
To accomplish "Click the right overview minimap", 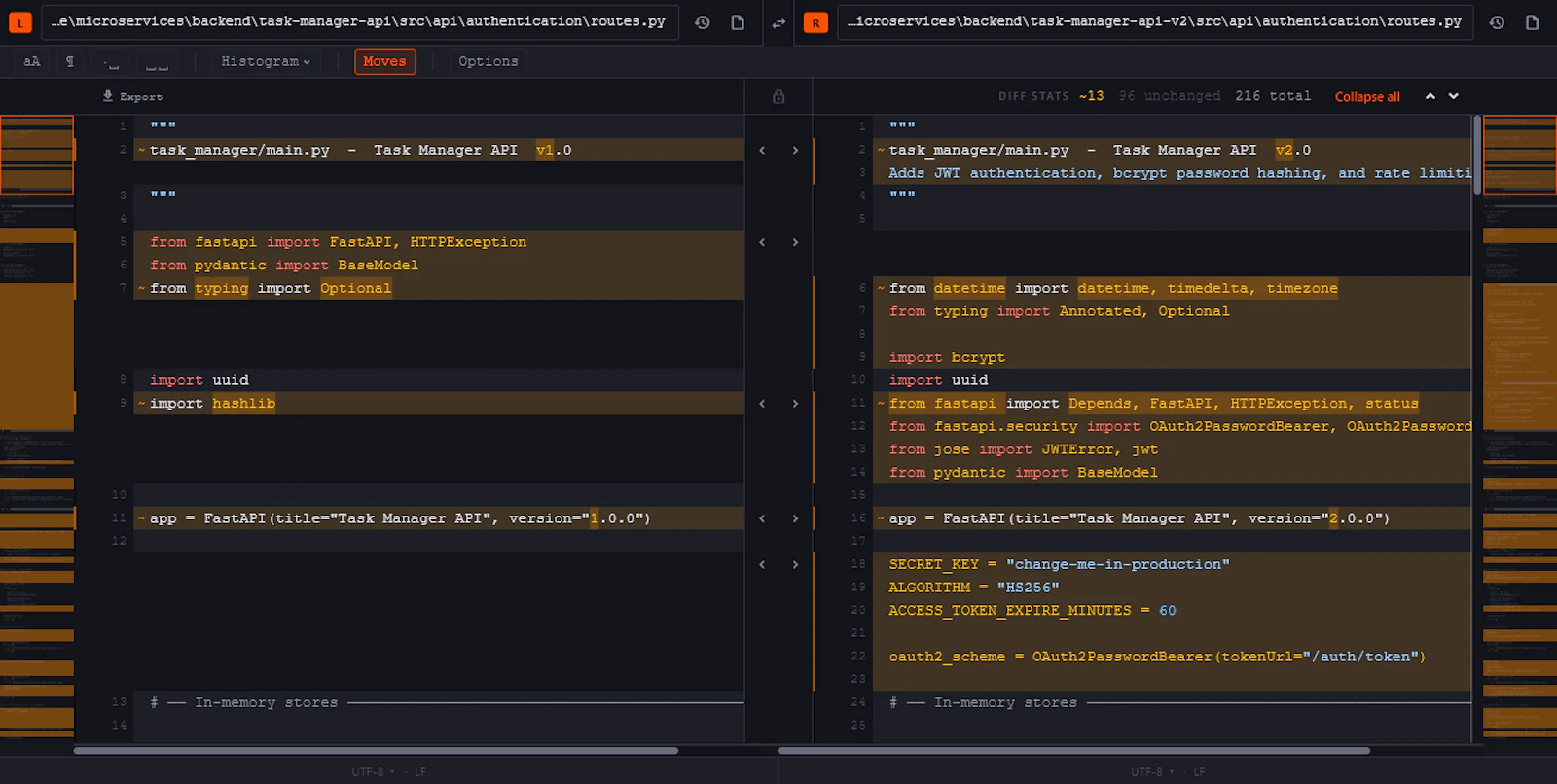I will tap(1519, 428).
